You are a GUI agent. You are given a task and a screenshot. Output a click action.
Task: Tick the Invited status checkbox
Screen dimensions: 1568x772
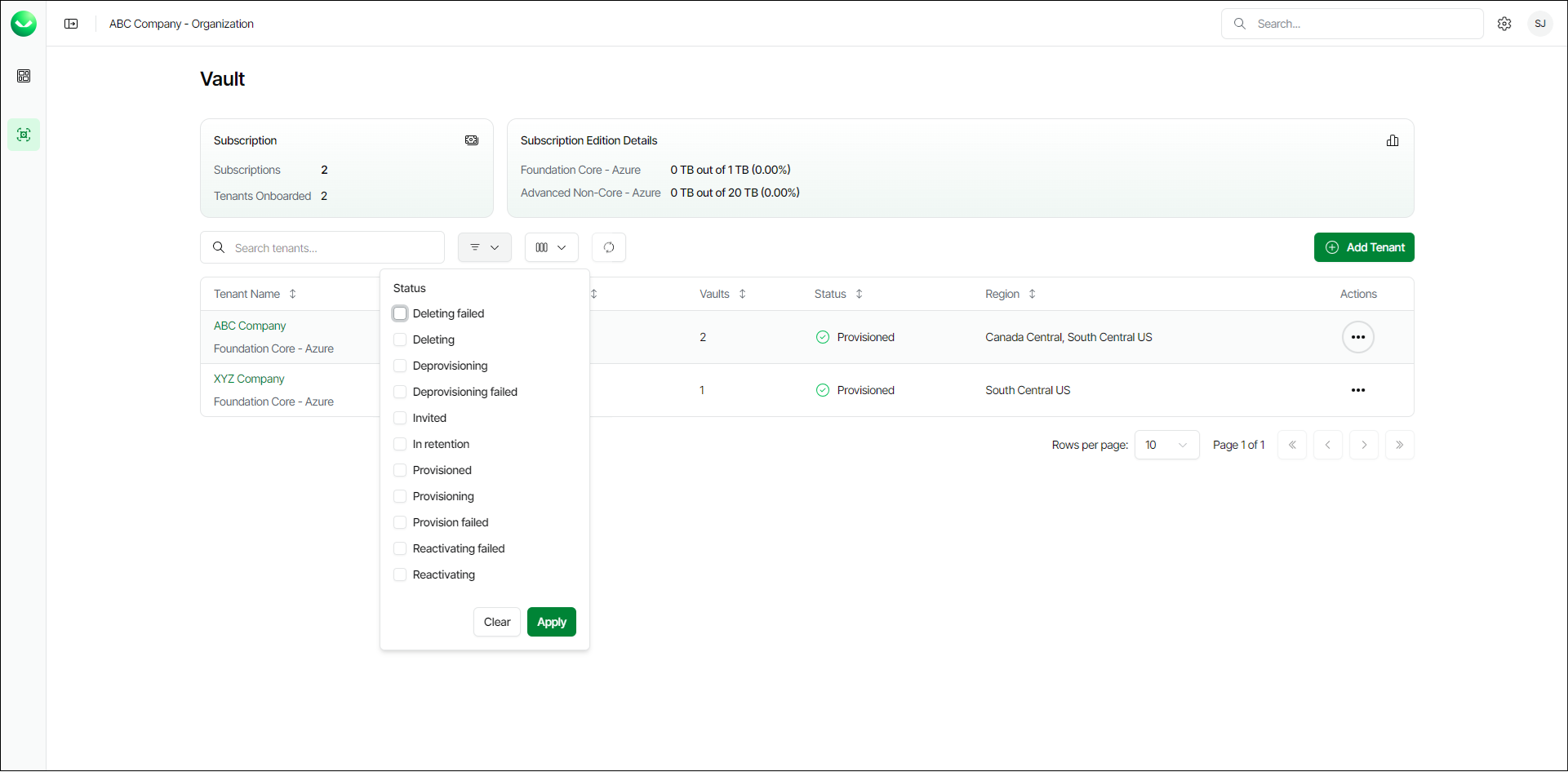point(400,418)
